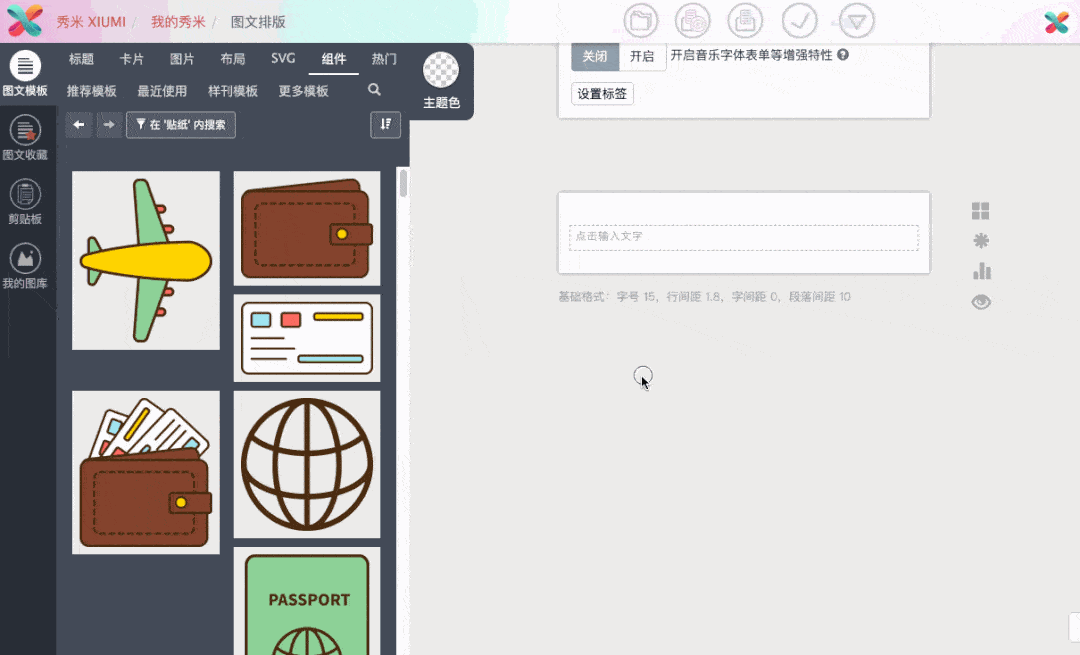Open the 图文模板 sidebar panel

[25, 74]
